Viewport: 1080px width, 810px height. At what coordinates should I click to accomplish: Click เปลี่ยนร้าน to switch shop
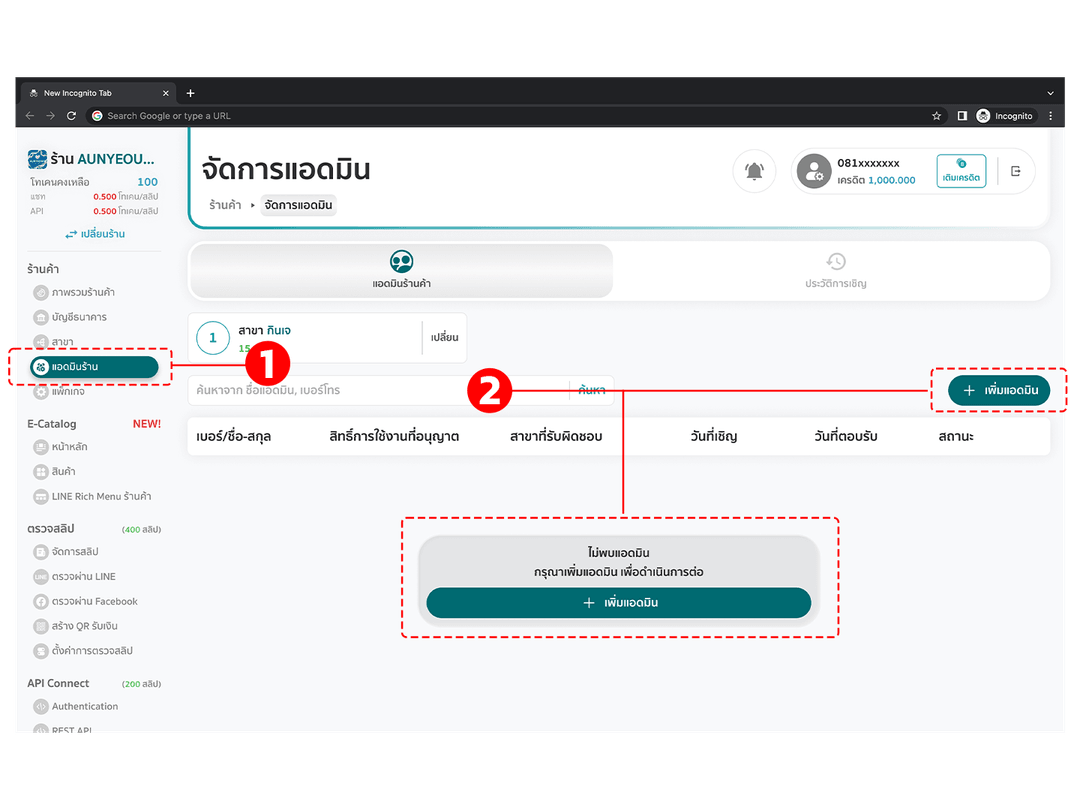95,234
